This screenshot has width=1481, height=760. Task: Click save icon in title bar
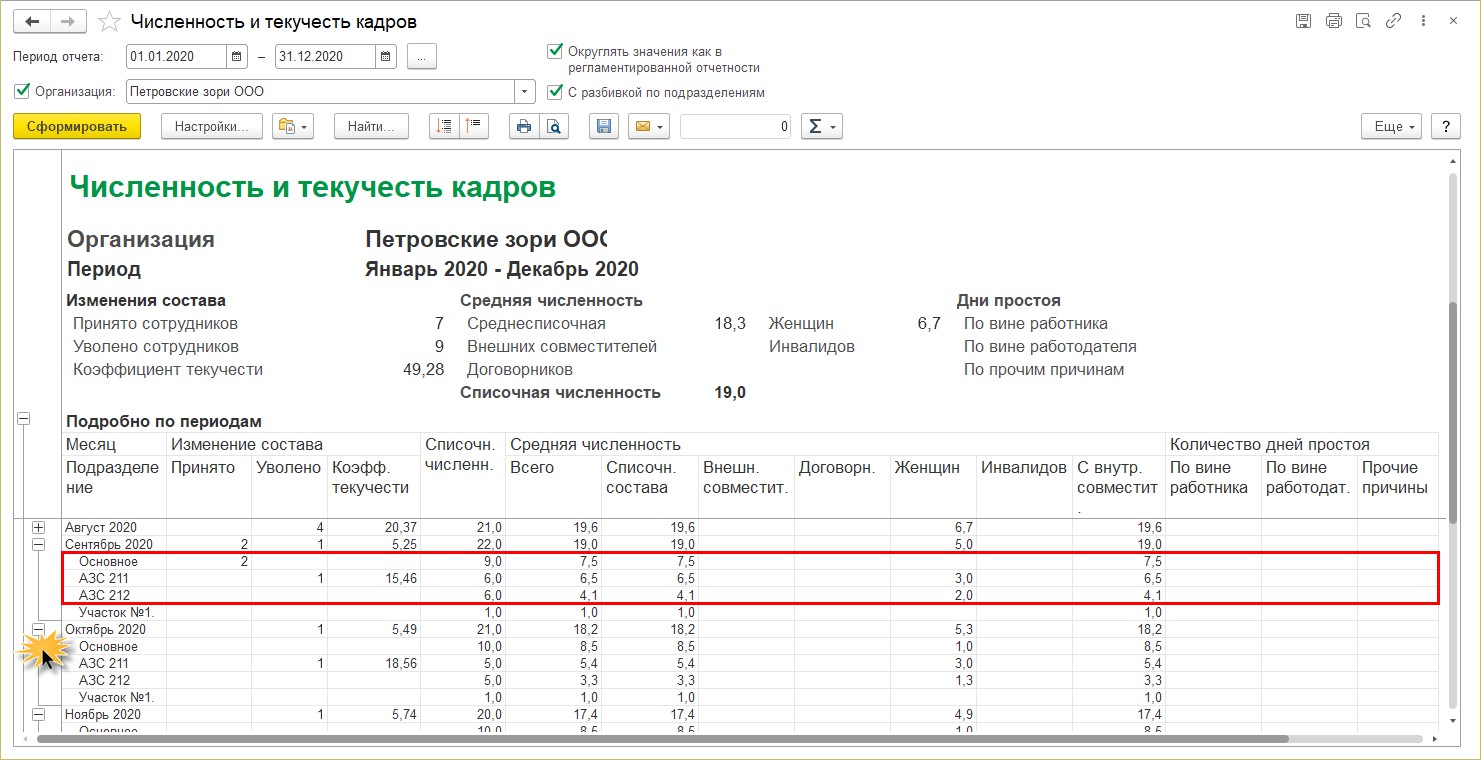(1303, 21)
